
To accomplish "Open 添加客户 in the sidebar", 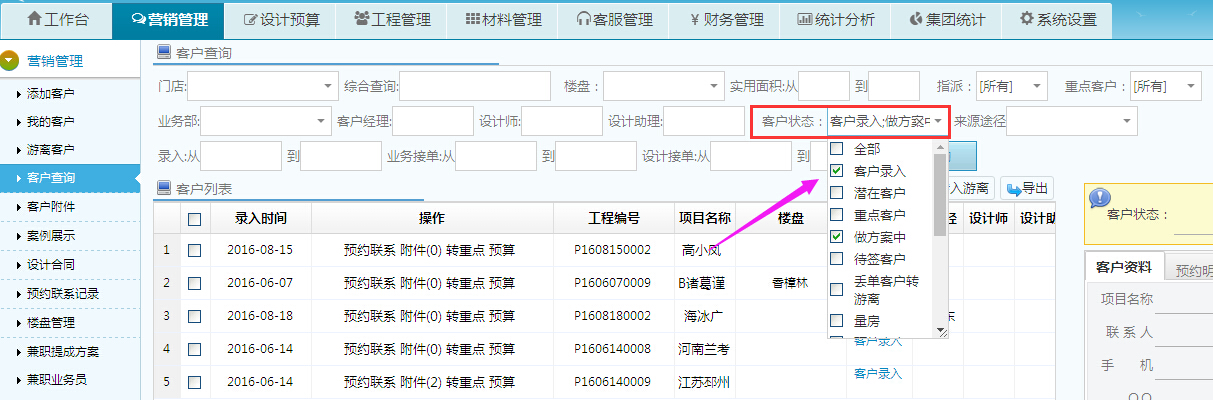I will [51, 94].
